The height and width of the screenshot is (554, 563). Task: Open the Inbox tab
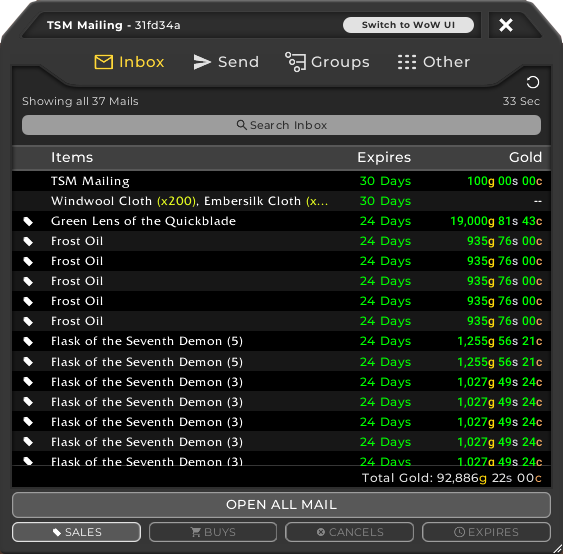pyautogui.click(x=129, y=62)
